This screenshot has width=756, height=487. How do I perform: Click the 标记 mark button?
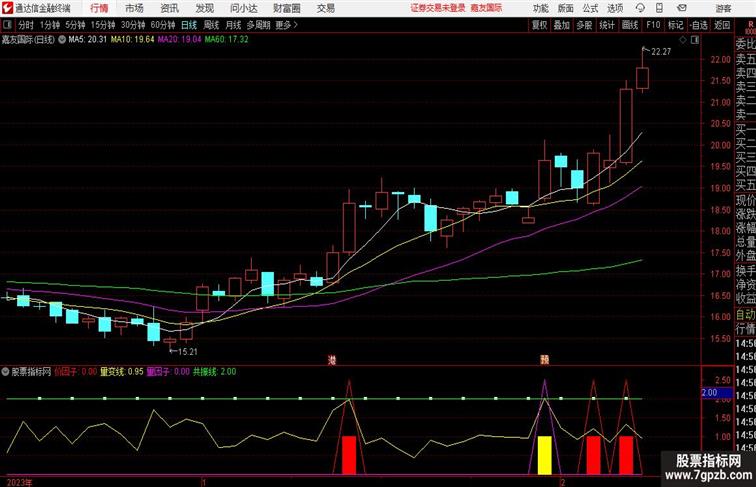pos(675,25)
